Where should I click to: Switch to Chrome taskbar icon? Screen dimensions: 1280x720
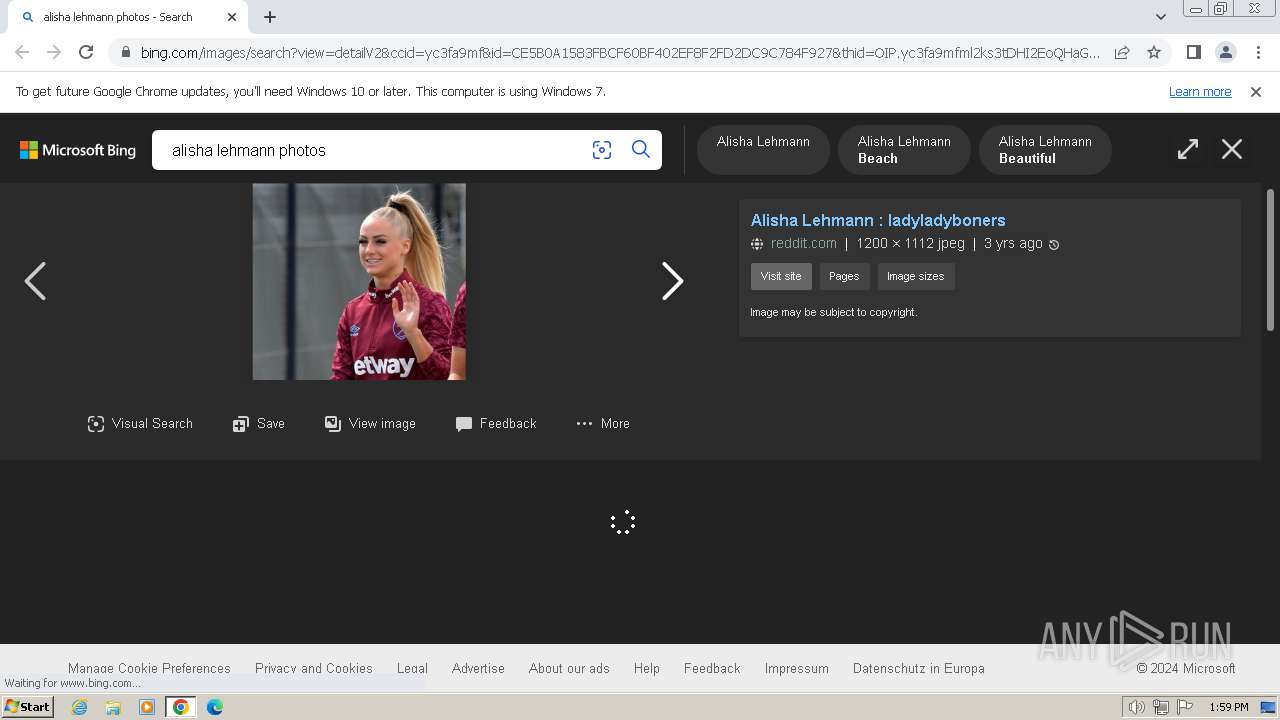click(181, 707)
